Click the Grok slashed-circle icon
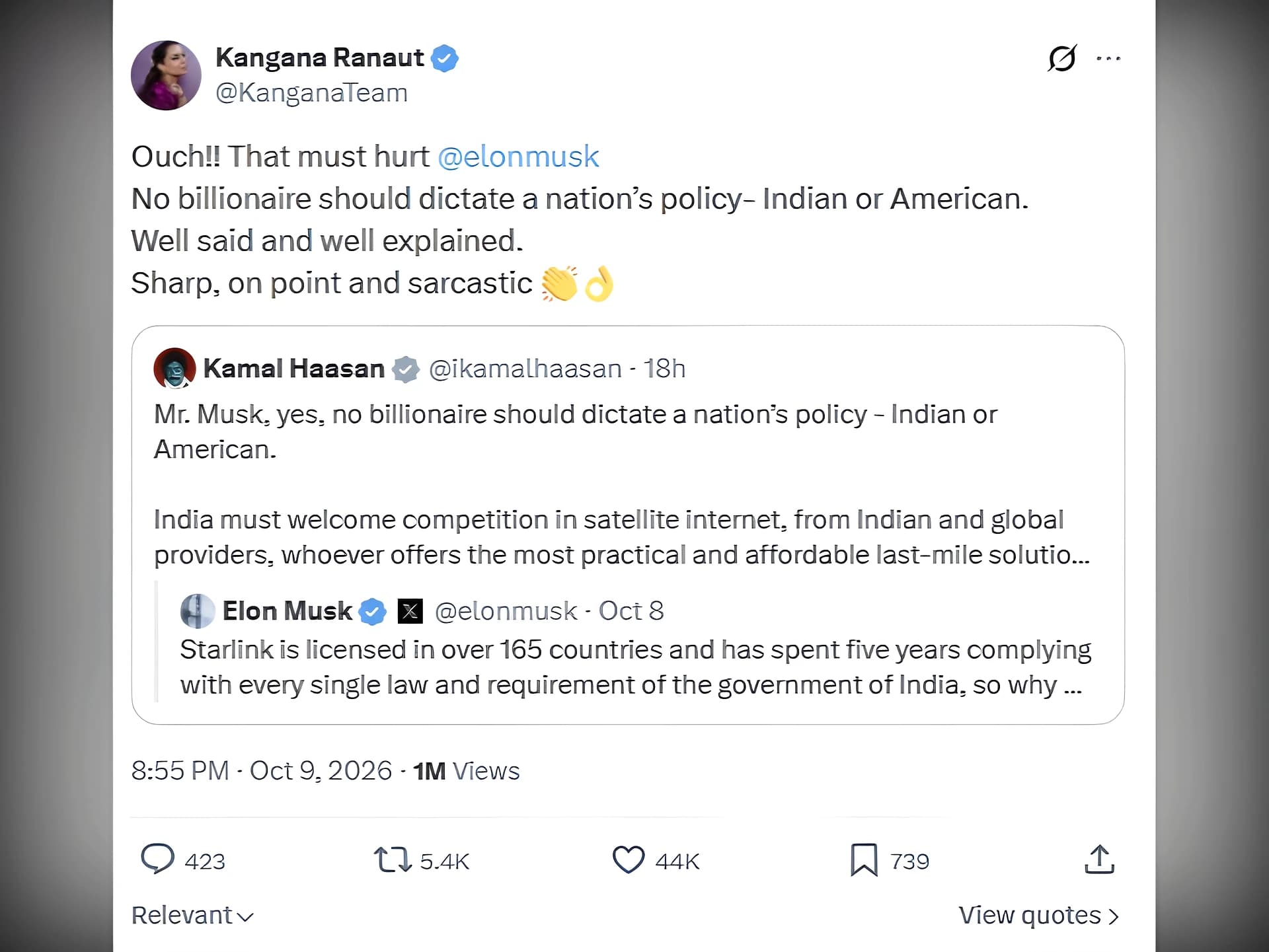This screenshot has height=952, width=1269. tap(1062, 58)
